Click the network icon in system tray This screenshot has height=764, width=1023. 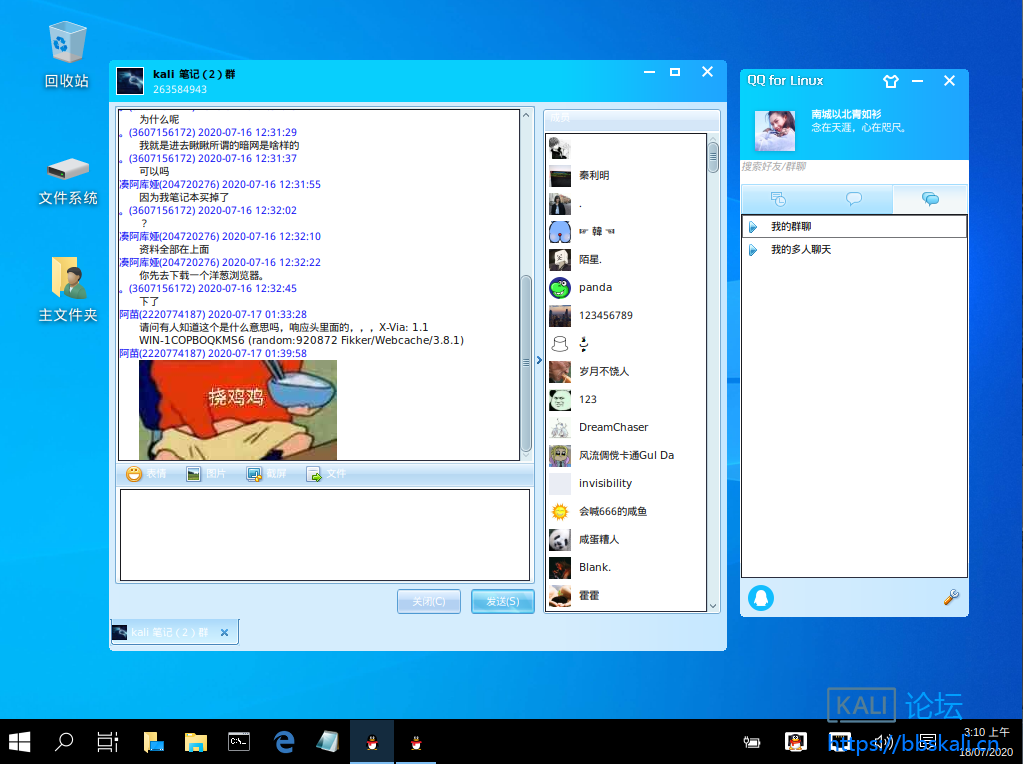point(839,741)
